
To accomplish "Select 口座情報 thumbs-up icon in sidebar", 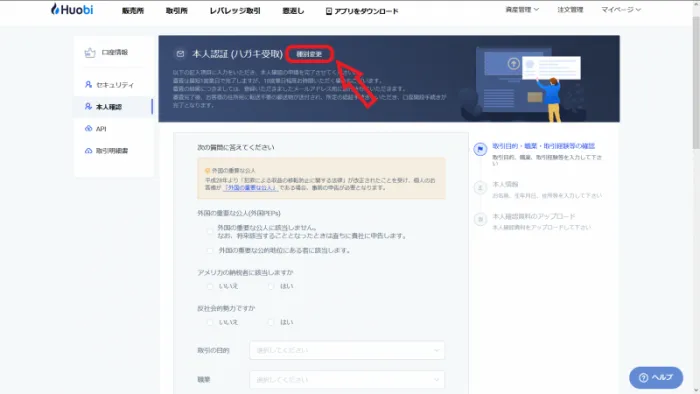I will pos(90,53).
